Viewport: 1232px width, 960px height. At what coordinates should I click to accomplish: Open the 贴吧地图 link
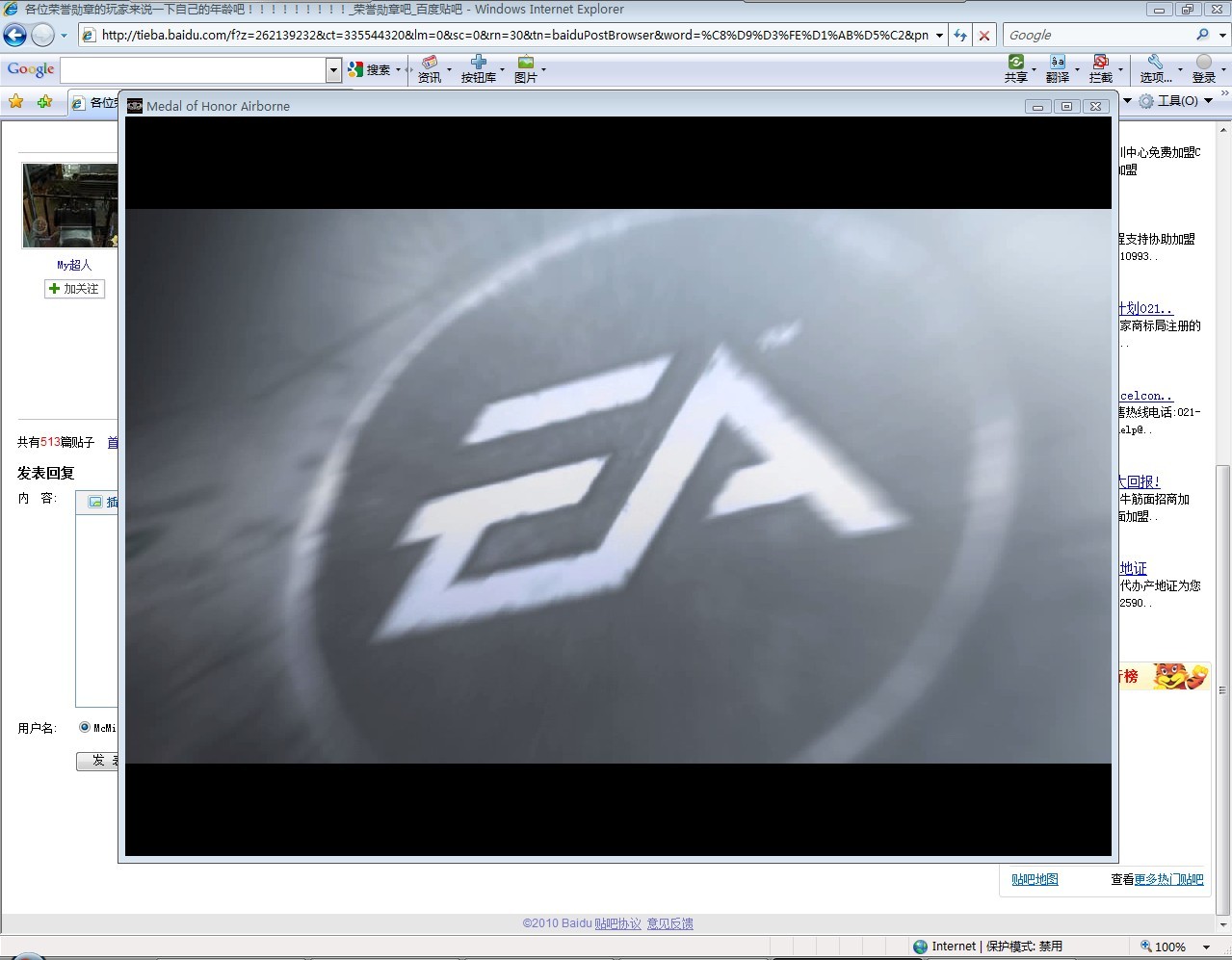[1035, 879]
